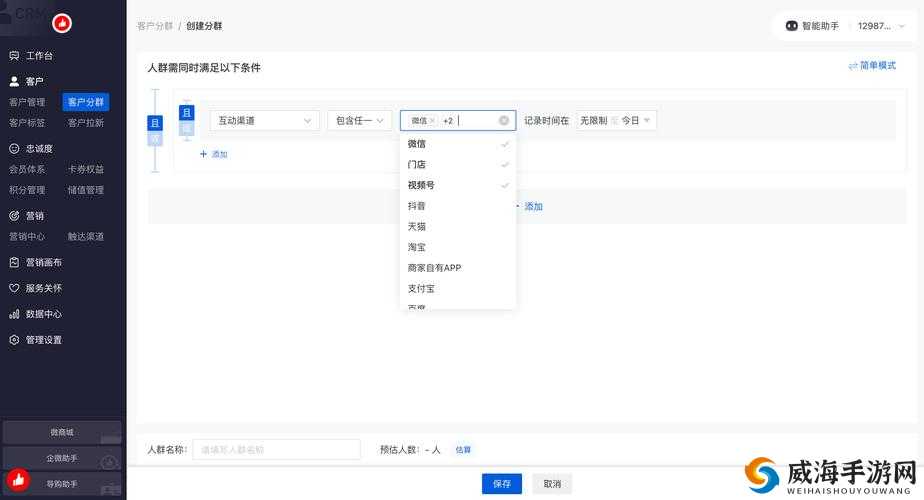
Task: Open 会员体系 in sidebar
Action: (27, 169)
